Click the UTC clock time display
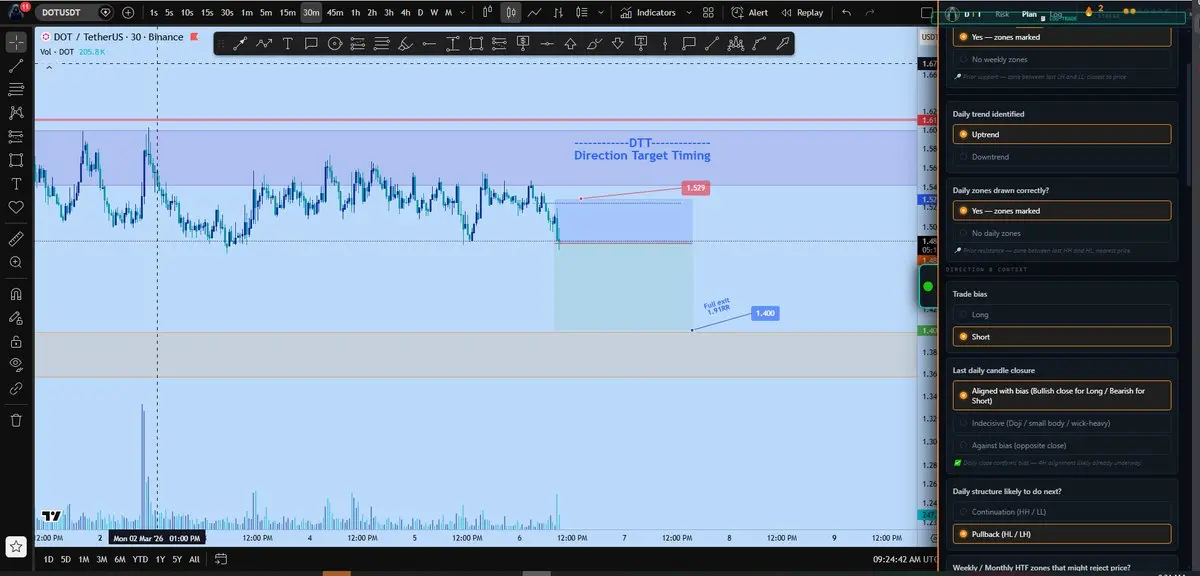 [903, 560]
